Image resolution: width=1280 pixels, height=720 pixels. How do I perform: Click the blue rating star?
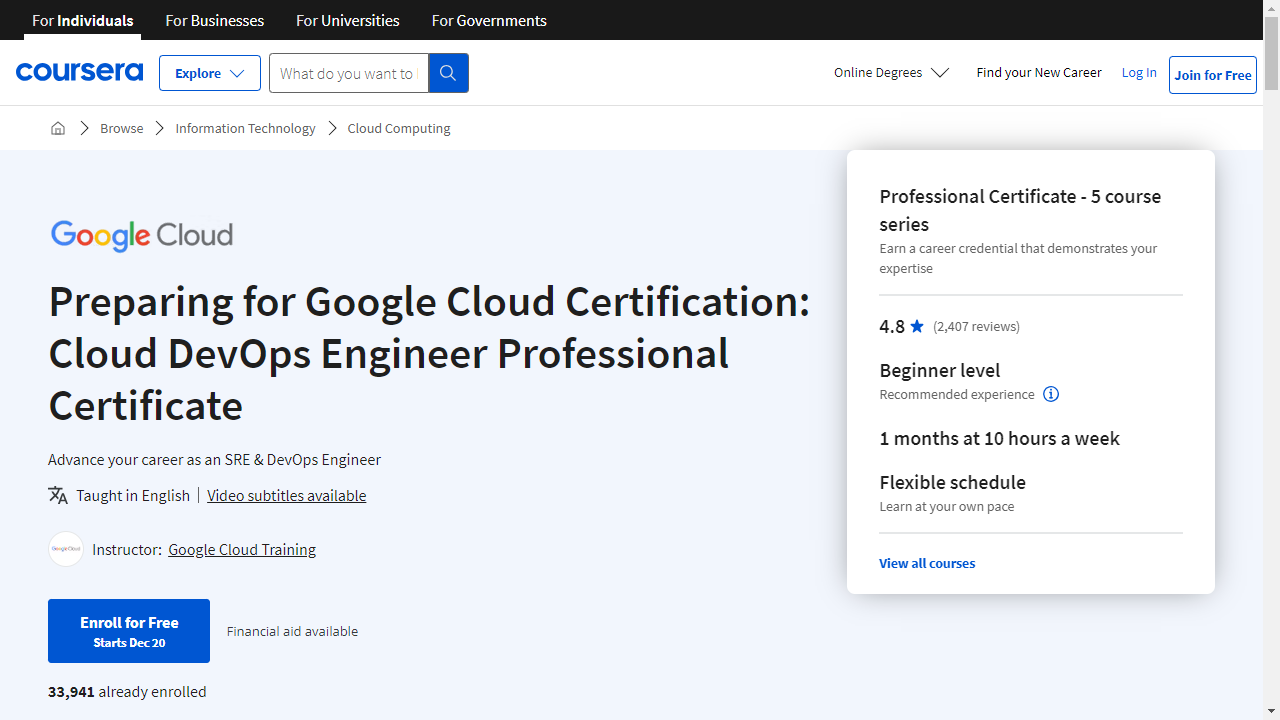[x=917, y=326]
